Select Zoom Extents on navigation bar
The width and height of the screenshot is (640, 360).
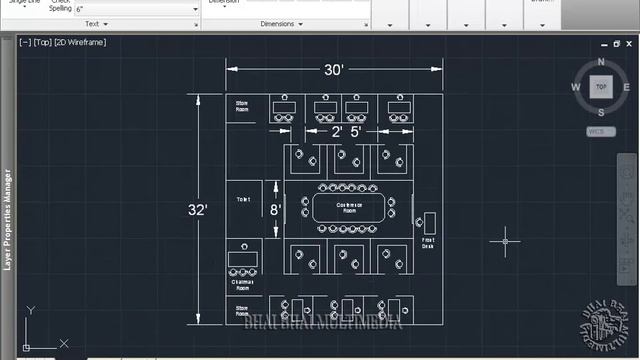(x=627, y=216)
